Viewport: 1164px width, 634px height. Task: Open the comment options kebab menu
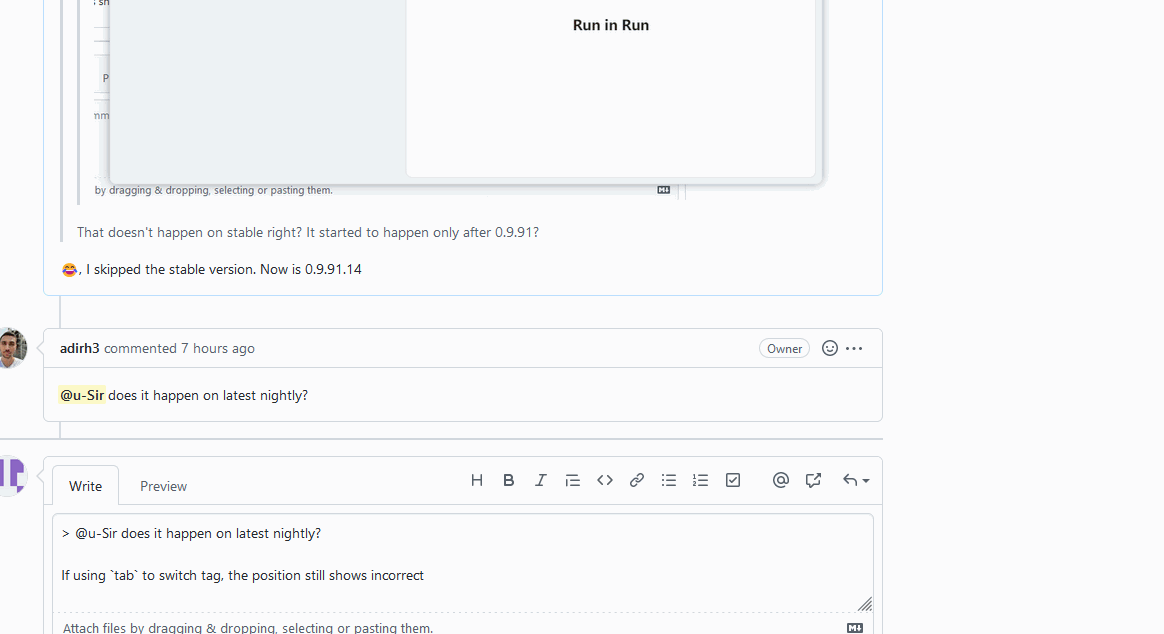click(854, 348)
